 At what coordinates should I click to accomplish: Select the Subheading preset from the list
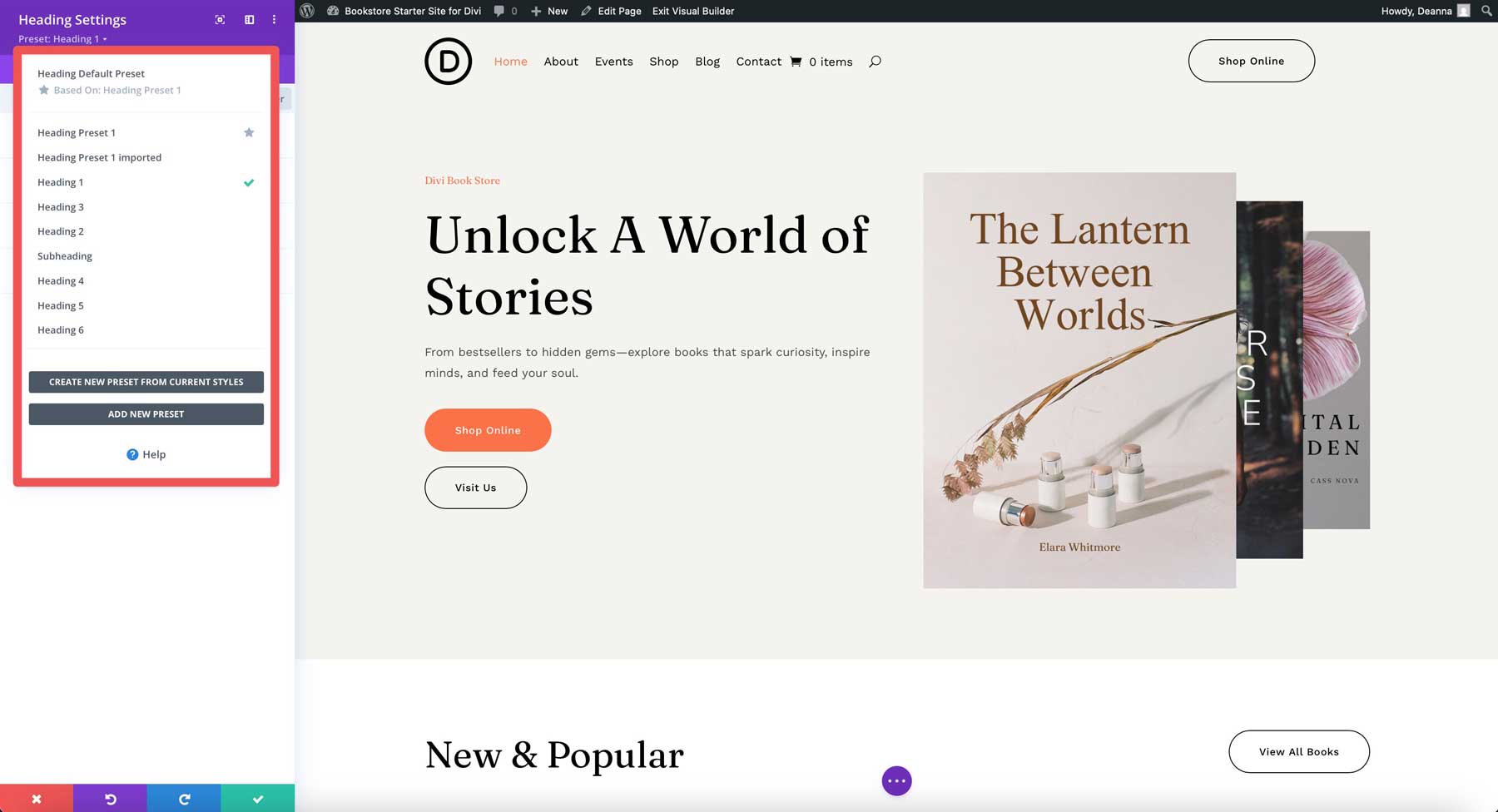pyautogui.click(x=64, y=255)
